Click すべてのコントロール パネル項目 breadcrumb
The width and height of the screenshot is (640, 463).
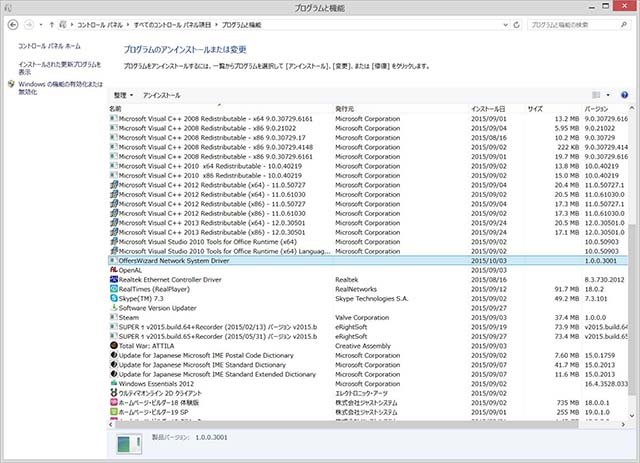[x=172, y=25]
